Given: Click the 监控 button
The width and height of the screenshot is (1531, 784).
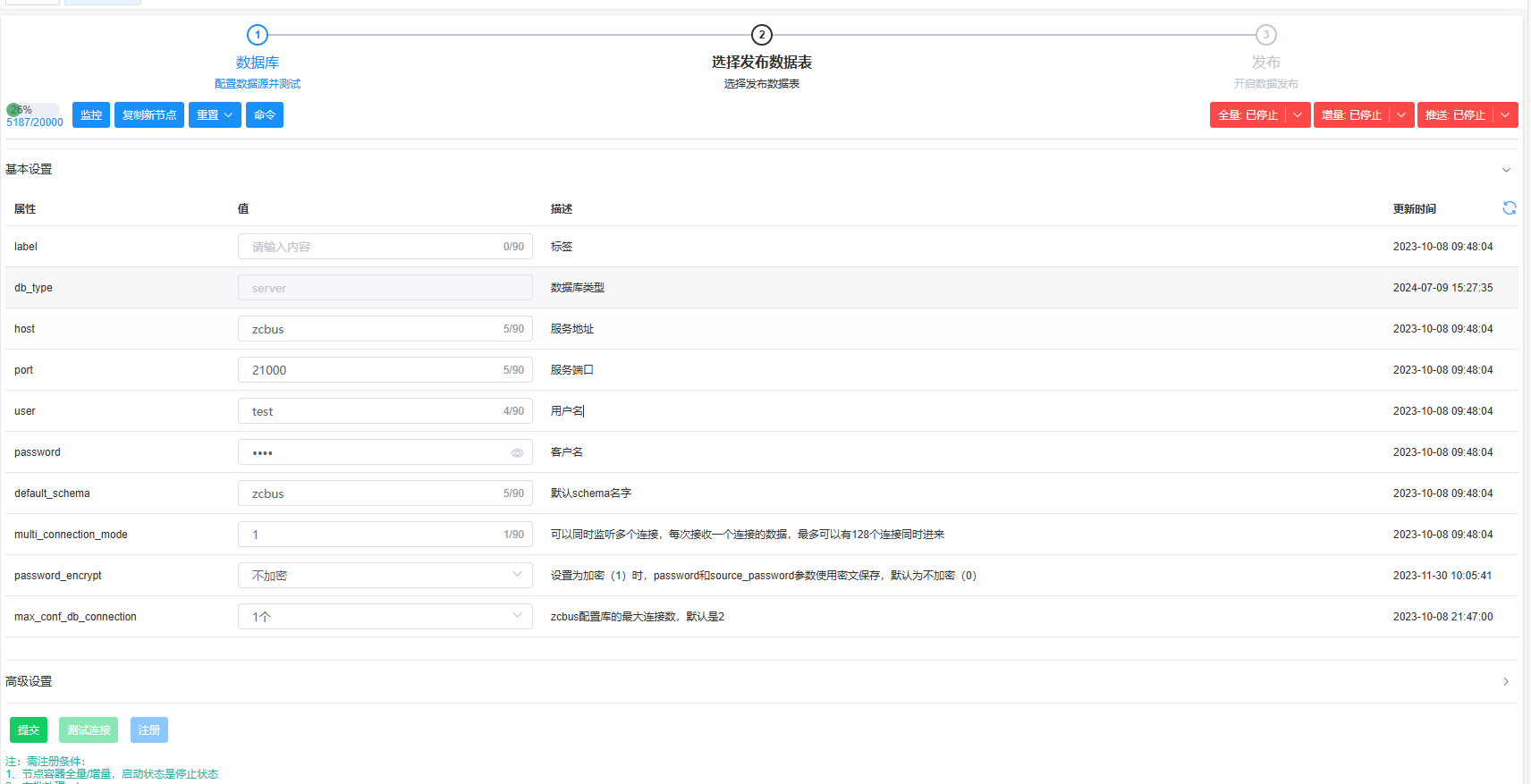Looking at the screenshot, I should [x=91, y=115].
